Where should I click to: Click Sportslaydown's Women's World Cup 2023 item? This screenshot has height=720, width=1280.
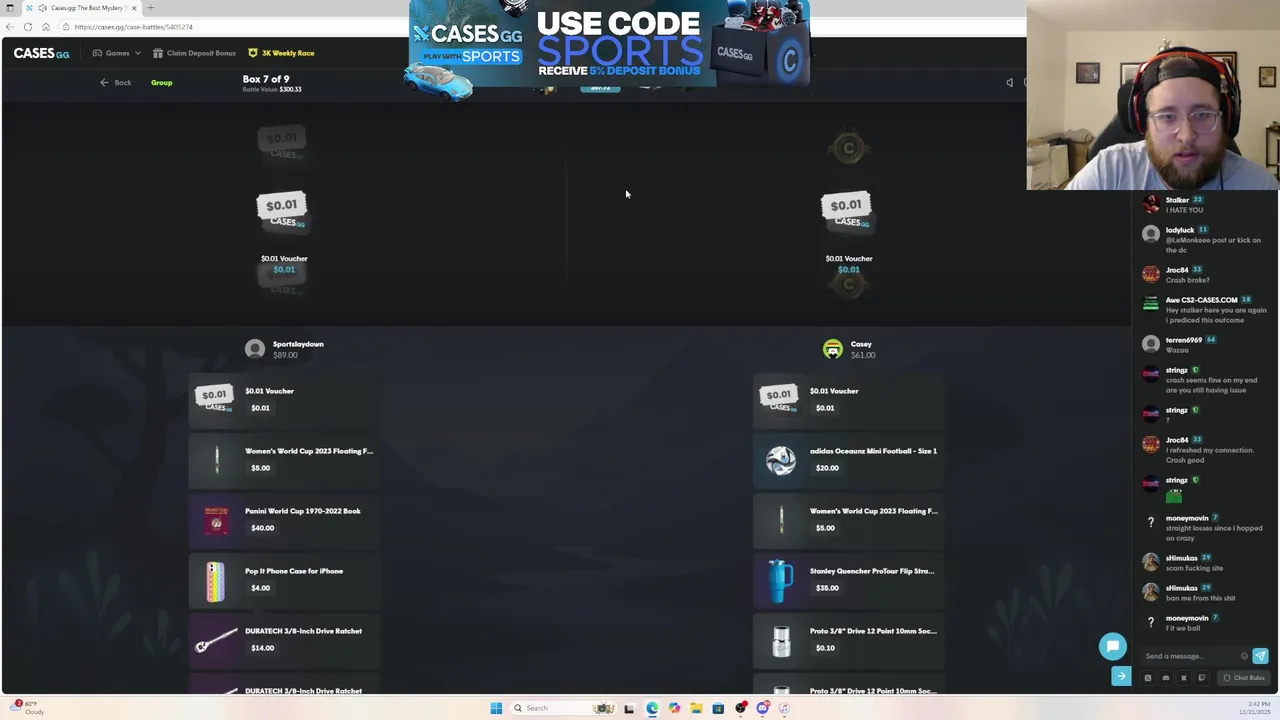pos(284,459)
